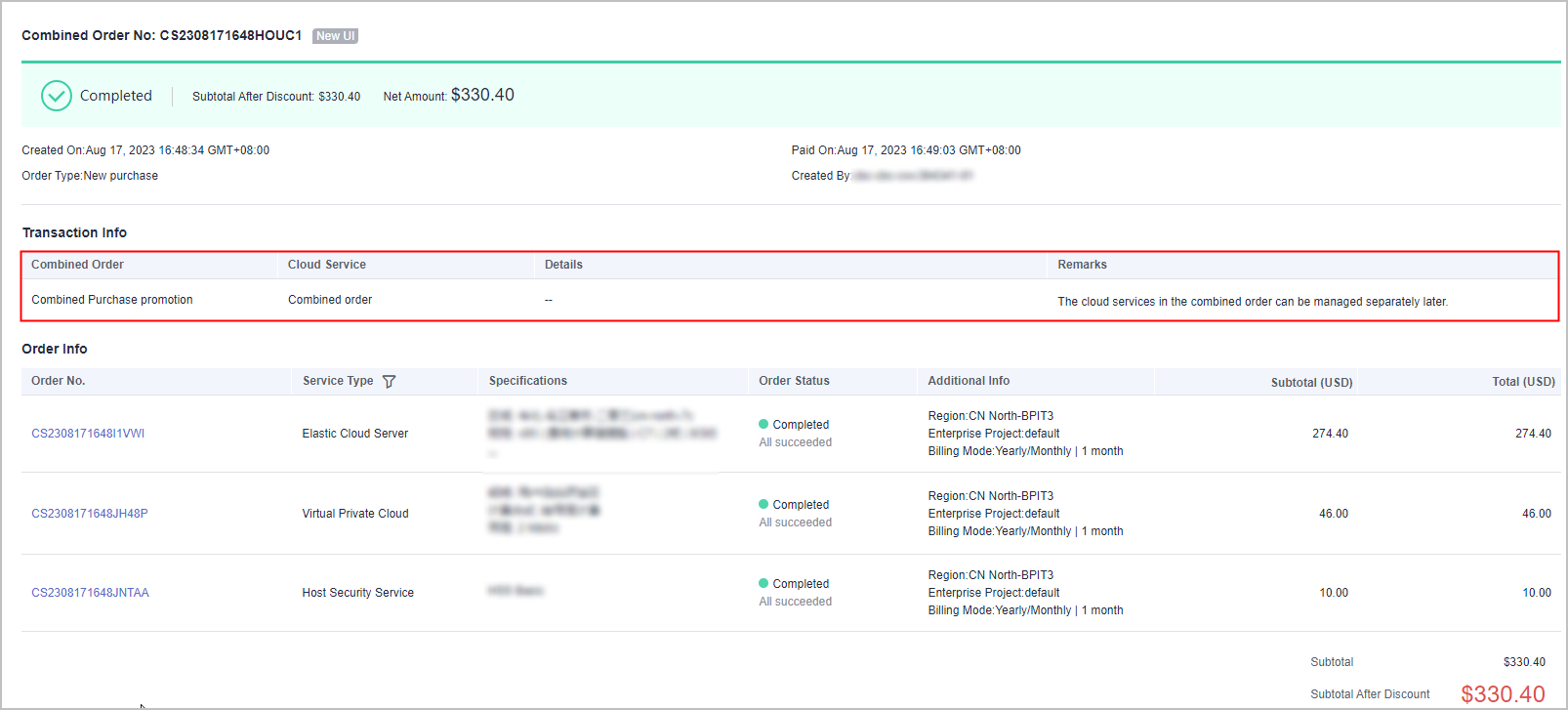Open order CS2308171648I1VWI
Screen dimensions: 1568x710
88,434
